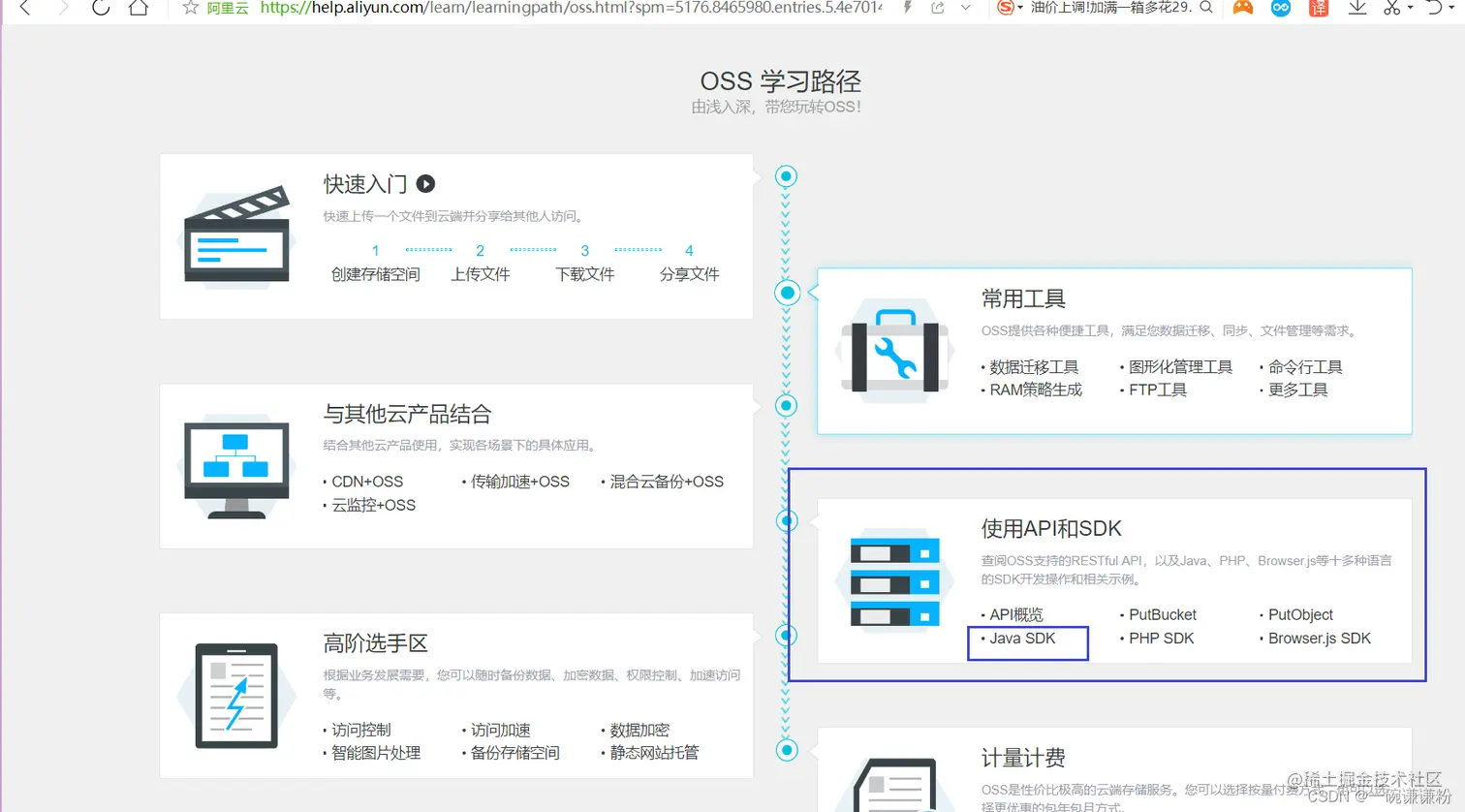Viewport: 1465px width, 812px height.
Task: Open the Browser.js SDK link
Action: 1320,639
